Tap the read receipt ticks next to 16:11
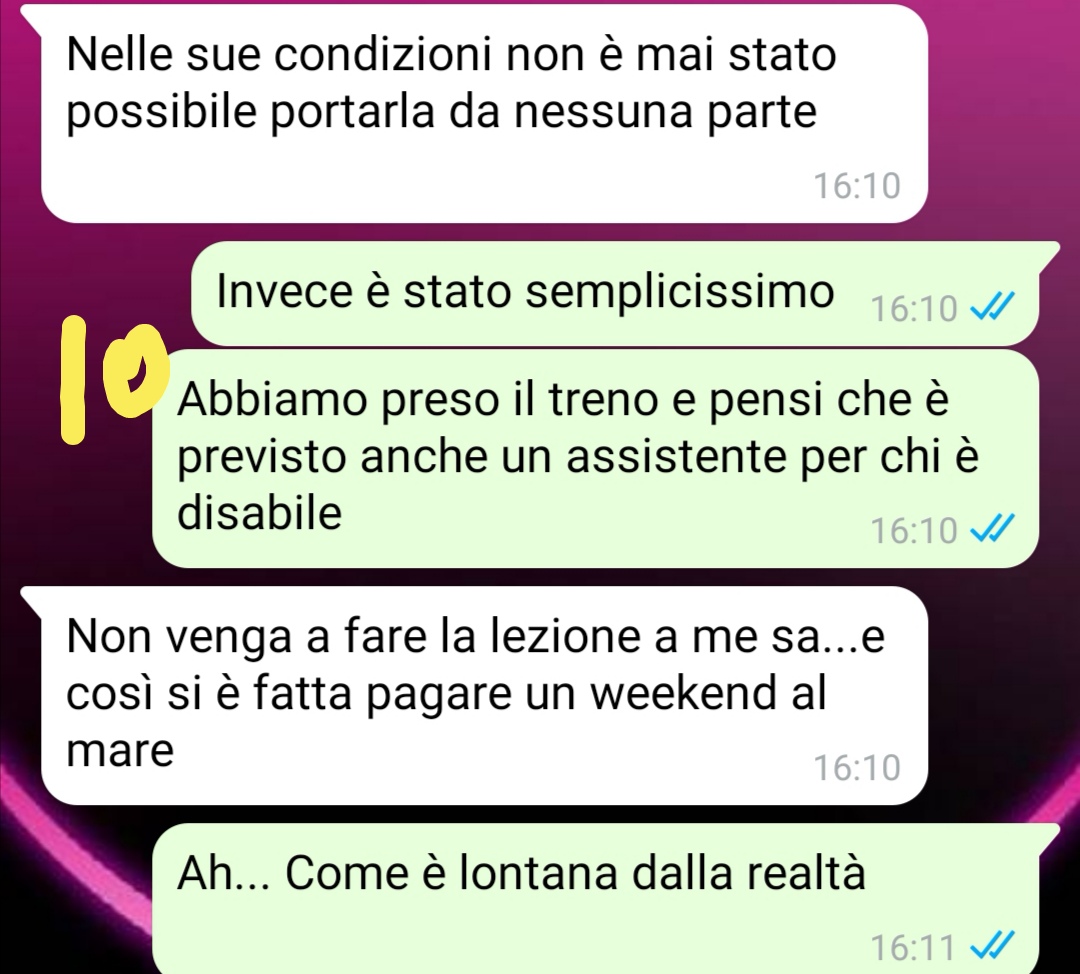This screenshot has height=974, width=1080. coord(992,946)
